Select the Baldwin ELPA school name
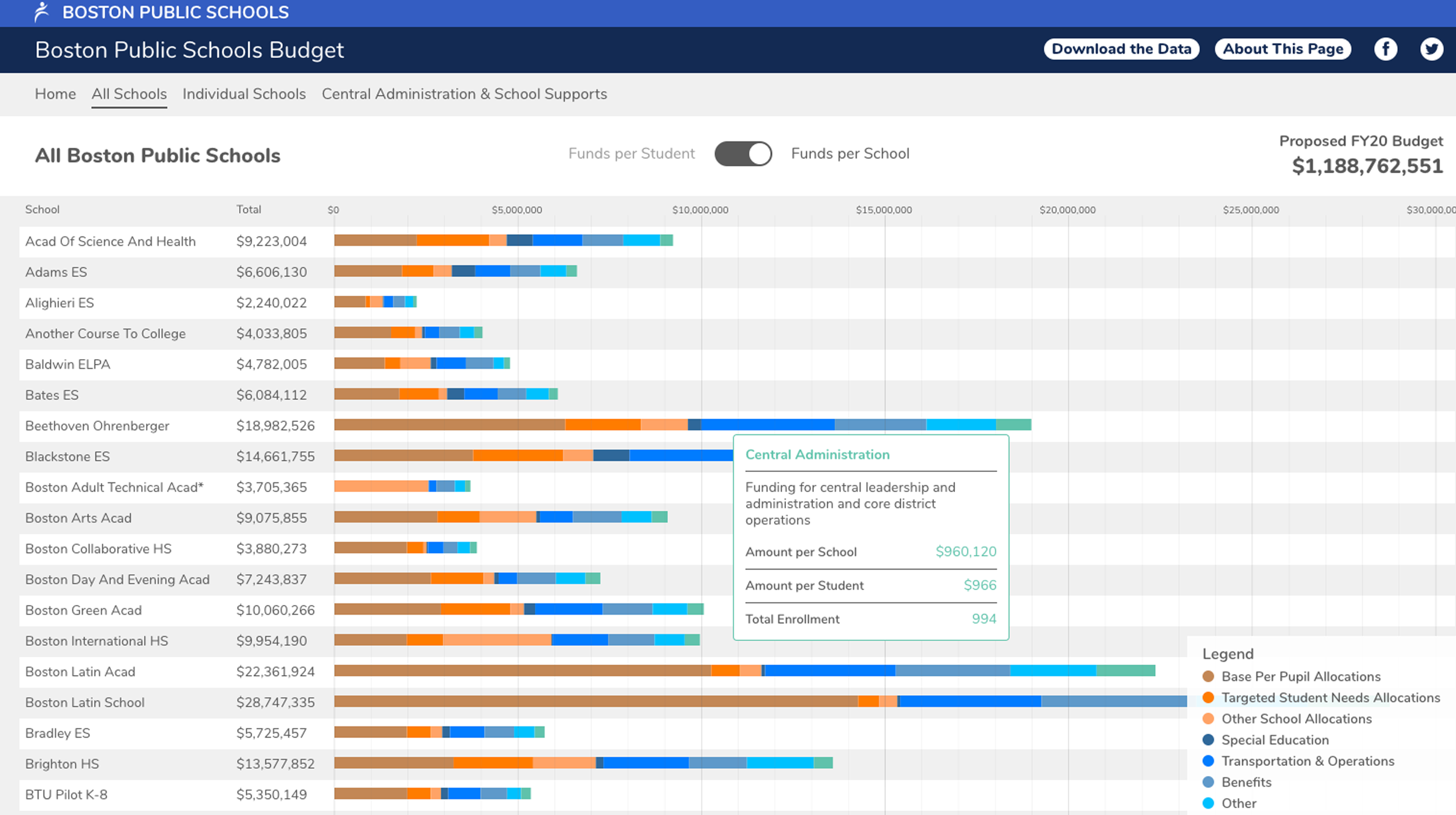Viewport: 1456px width, 815px height. (67, 364)
